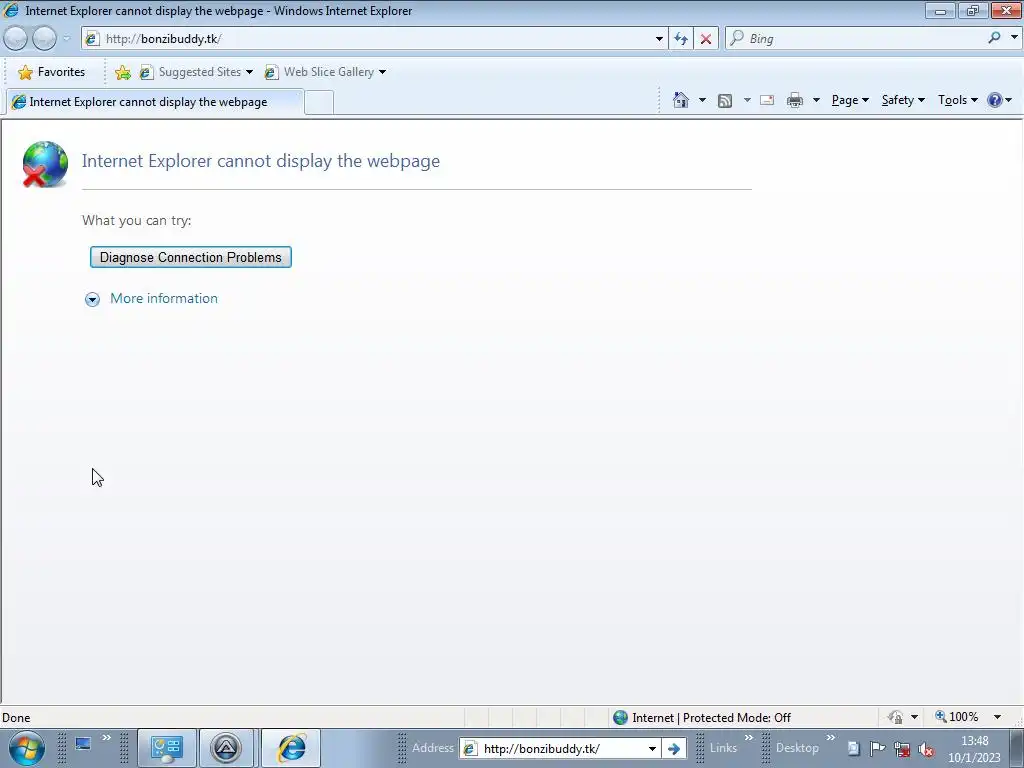The height and width of the screenshot is (768, 1024).
Task: Expand the More information section arrow
Action: tap(92, 299)
